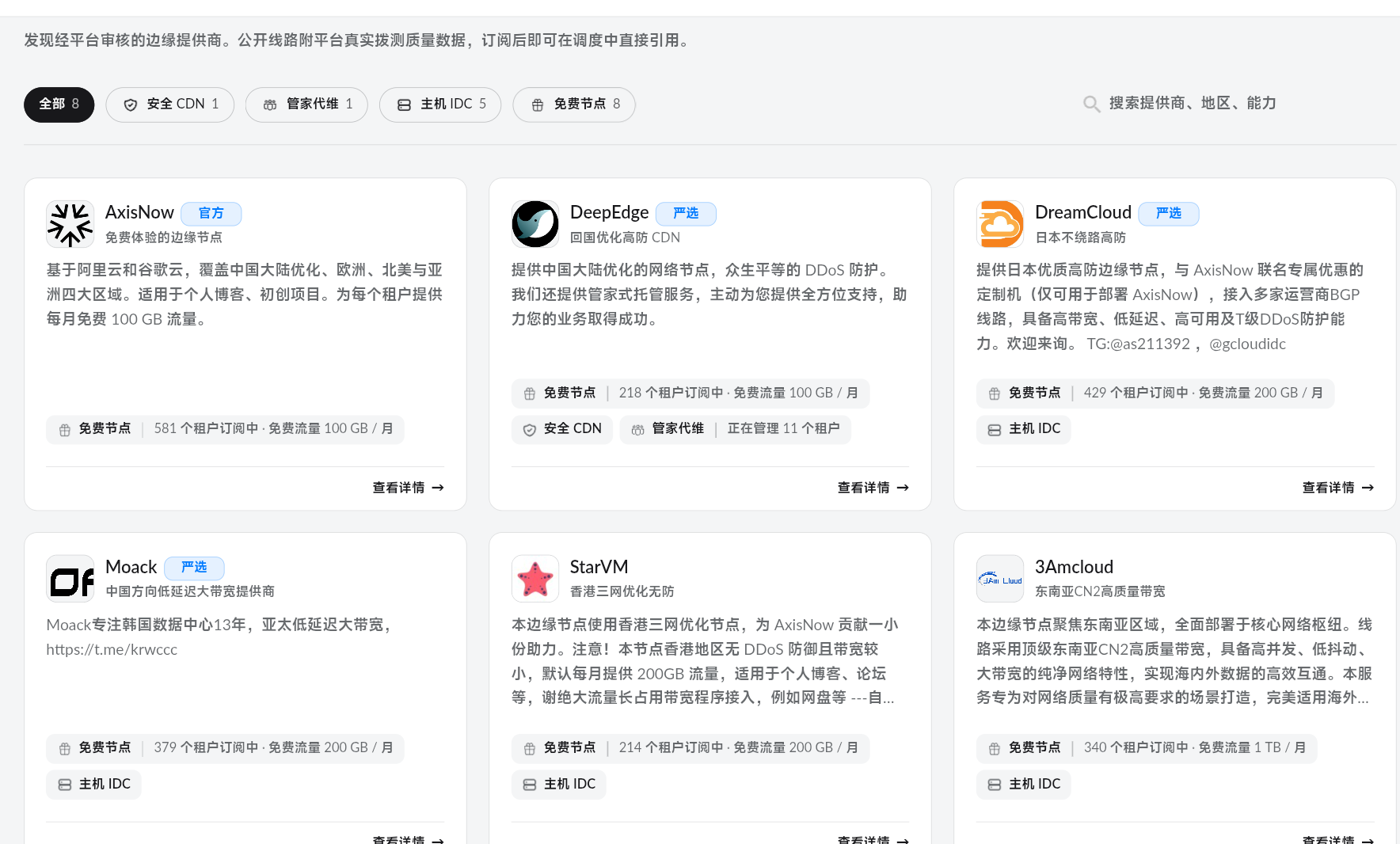The image size is (1400, 844).
Task: Click the server icon in Moack 主机 IDC tag
Action: (65, 785)
